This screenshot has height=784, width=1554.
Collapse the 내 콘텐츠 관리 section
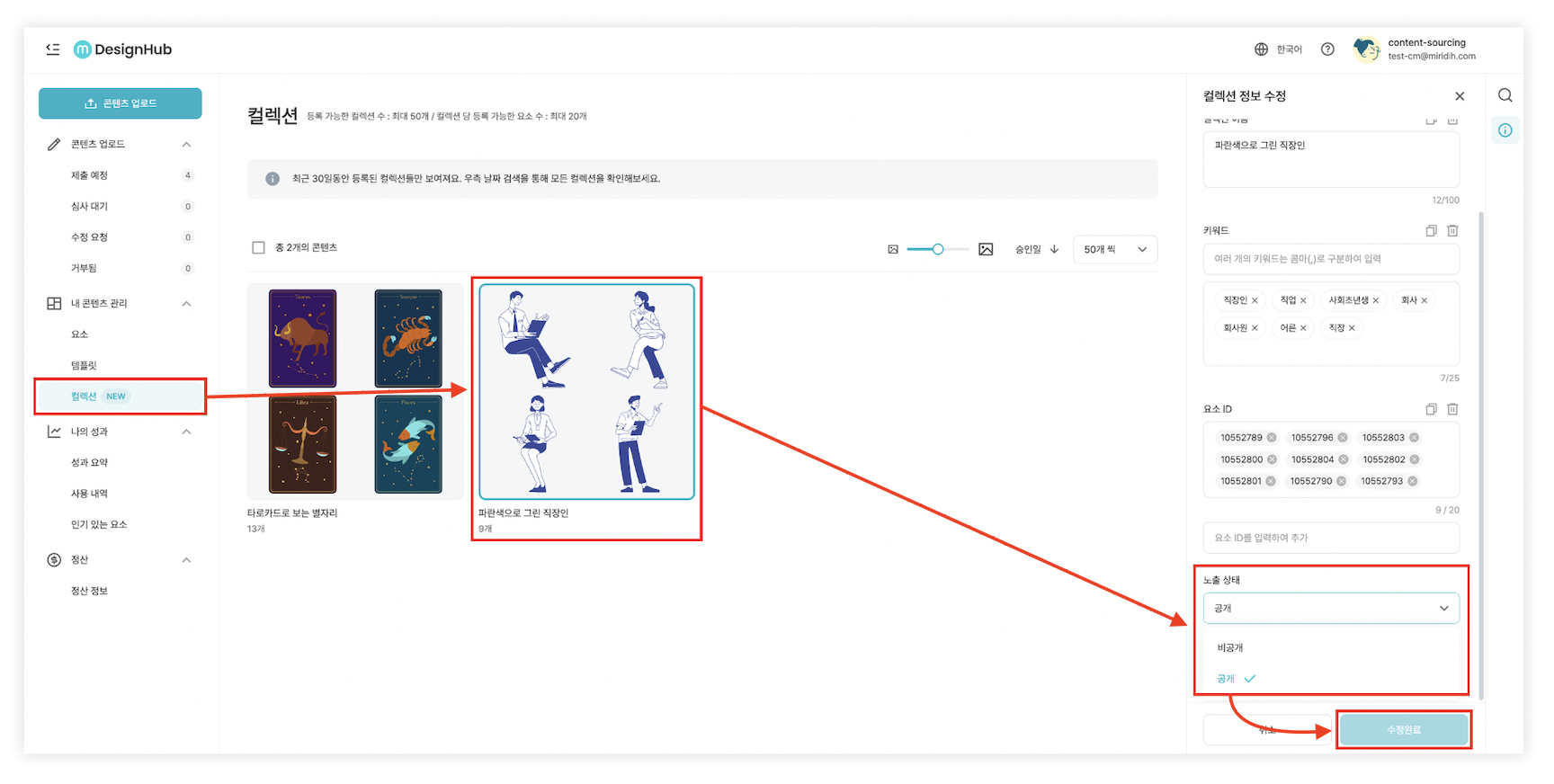click(186, 304)
